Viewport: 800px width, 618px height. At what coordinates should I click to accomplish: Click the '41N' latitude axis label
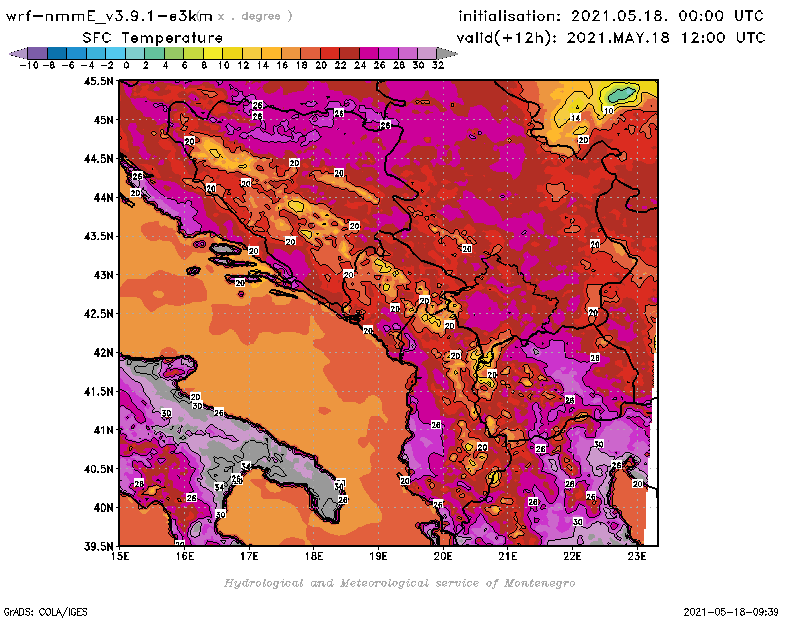pyautogui.click(x=103, y=430)
